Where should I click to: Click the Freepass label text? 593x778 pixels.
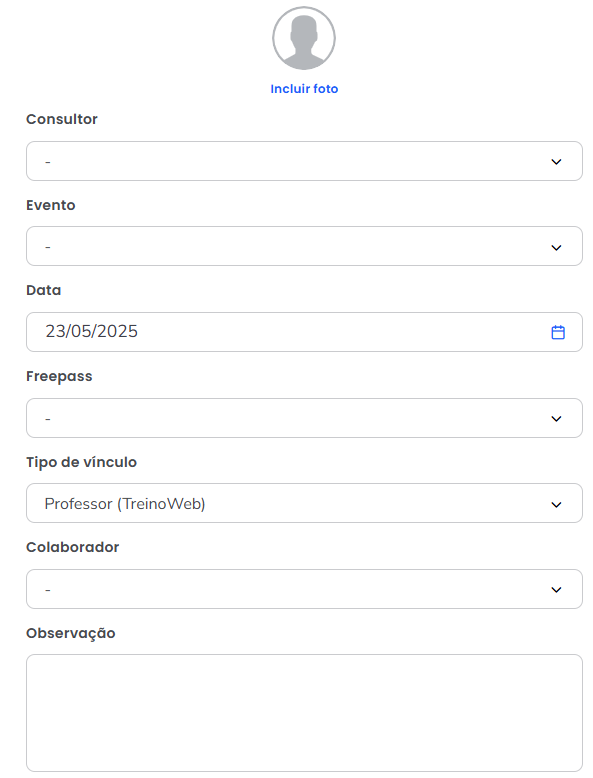click(x=59, y=377)
